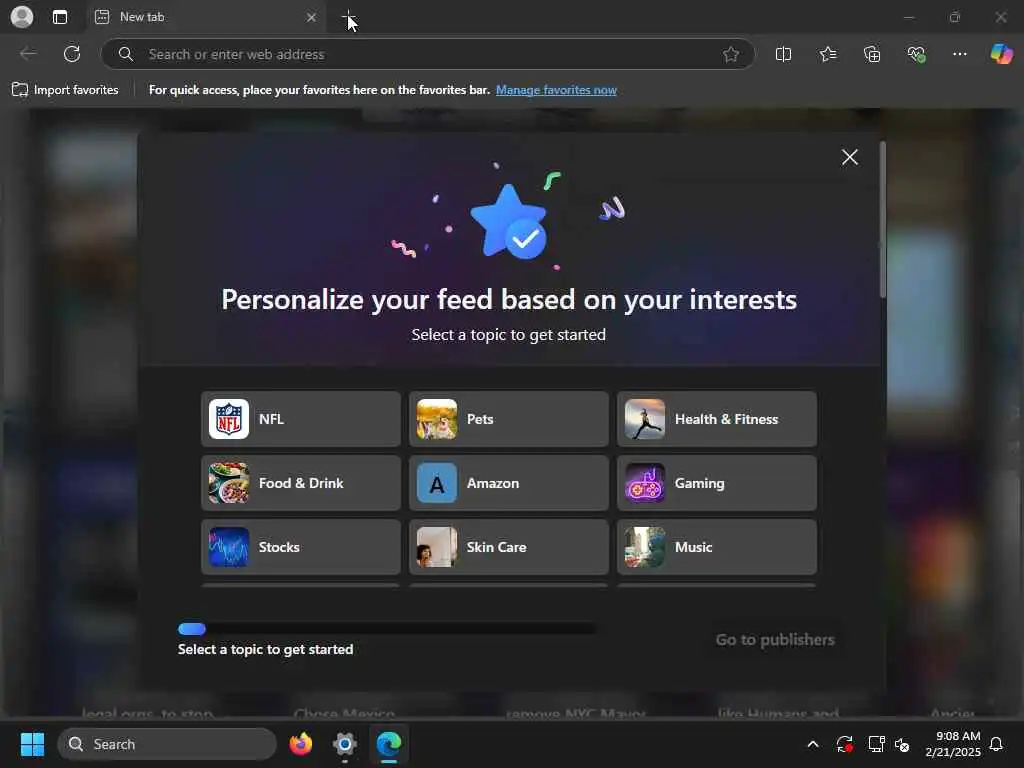Click the topic selection progress bar

pos(387,629)
